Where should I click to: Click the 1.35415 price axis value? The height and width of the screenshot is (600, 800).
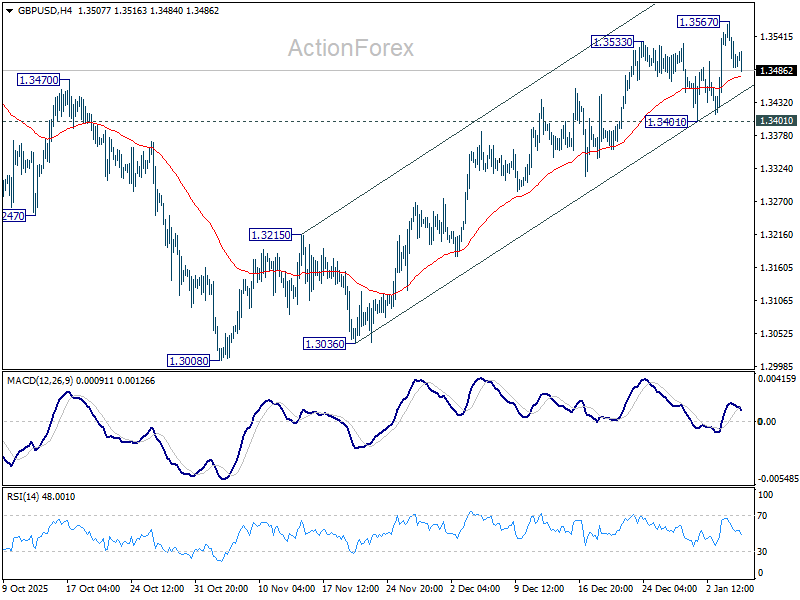(777, 37)
